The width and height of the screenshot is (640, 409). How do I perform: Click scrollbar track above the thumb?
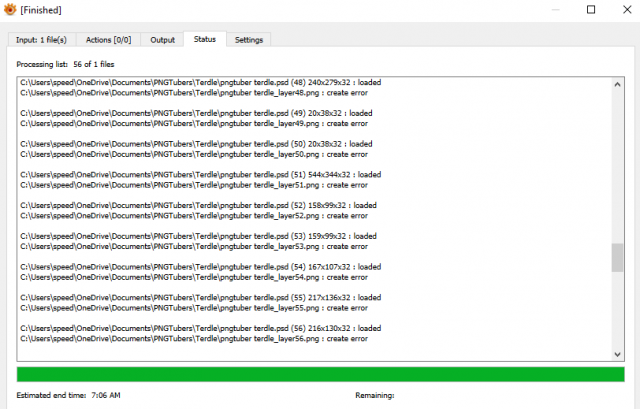pyautogui.click(x=618, y=167)
